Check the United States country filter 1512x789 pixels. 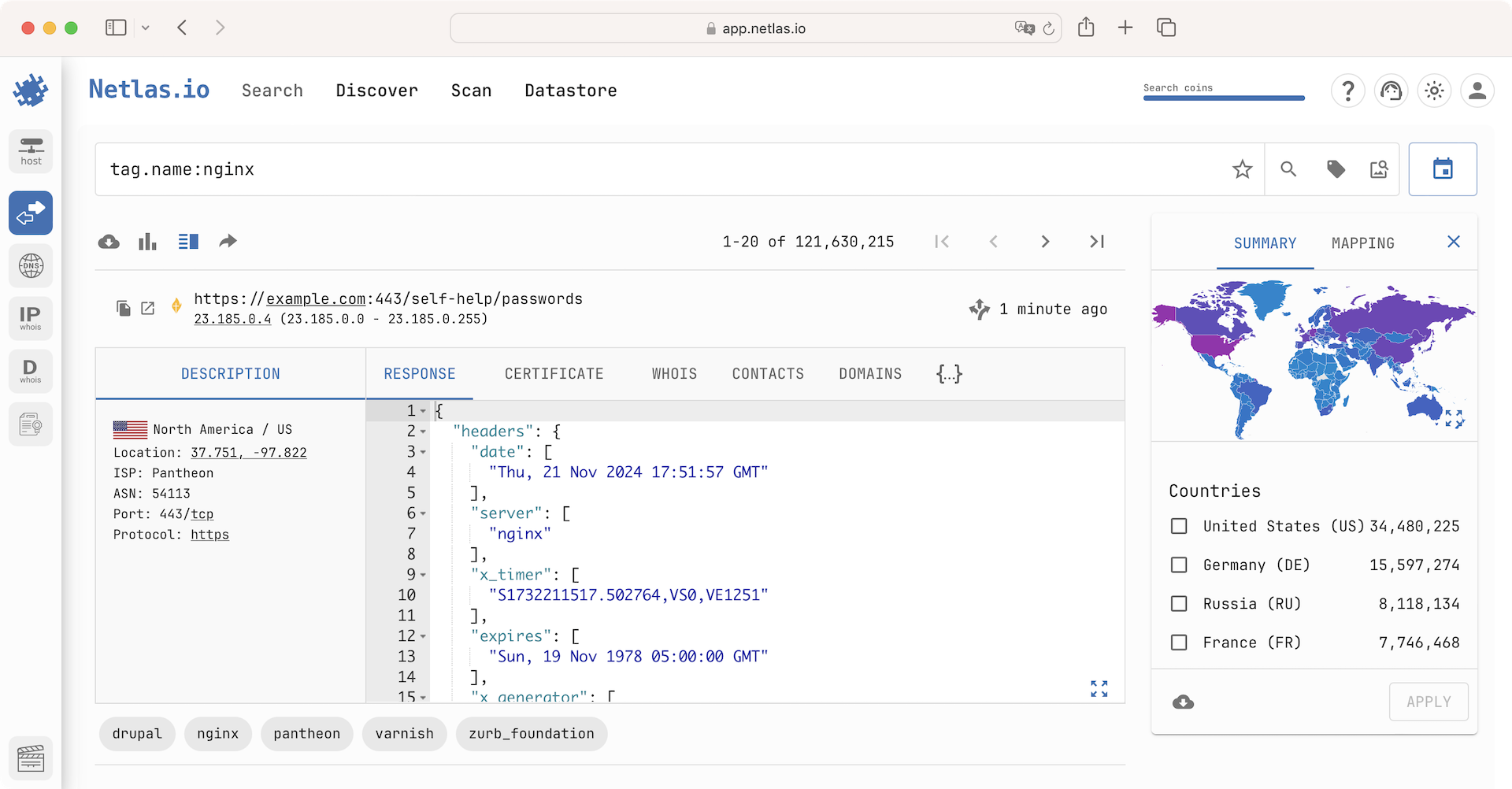click(1179, 525)
